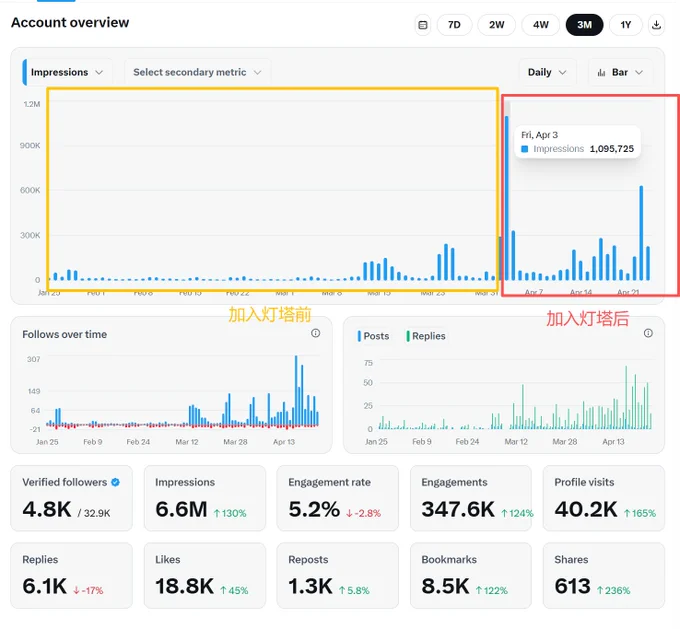
Task: Toggle the Replies legend series
Action: 426,336
